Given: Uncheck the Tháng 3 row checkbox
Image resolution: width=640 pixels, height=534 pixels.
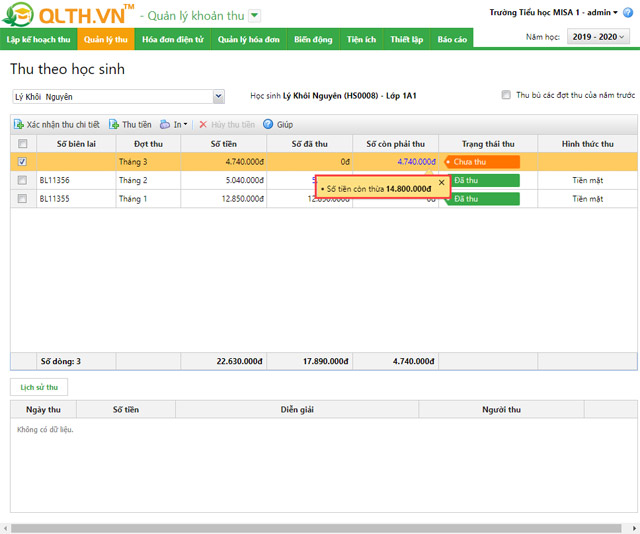Looking at the screenshot, I should click(22, 162).
